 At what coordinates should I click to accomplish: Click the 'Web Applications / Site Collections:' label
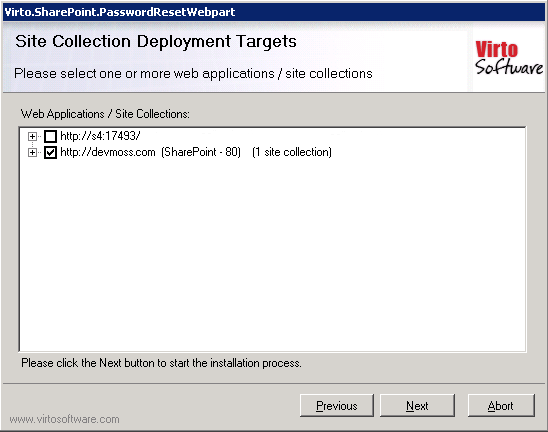coord(105,114)
